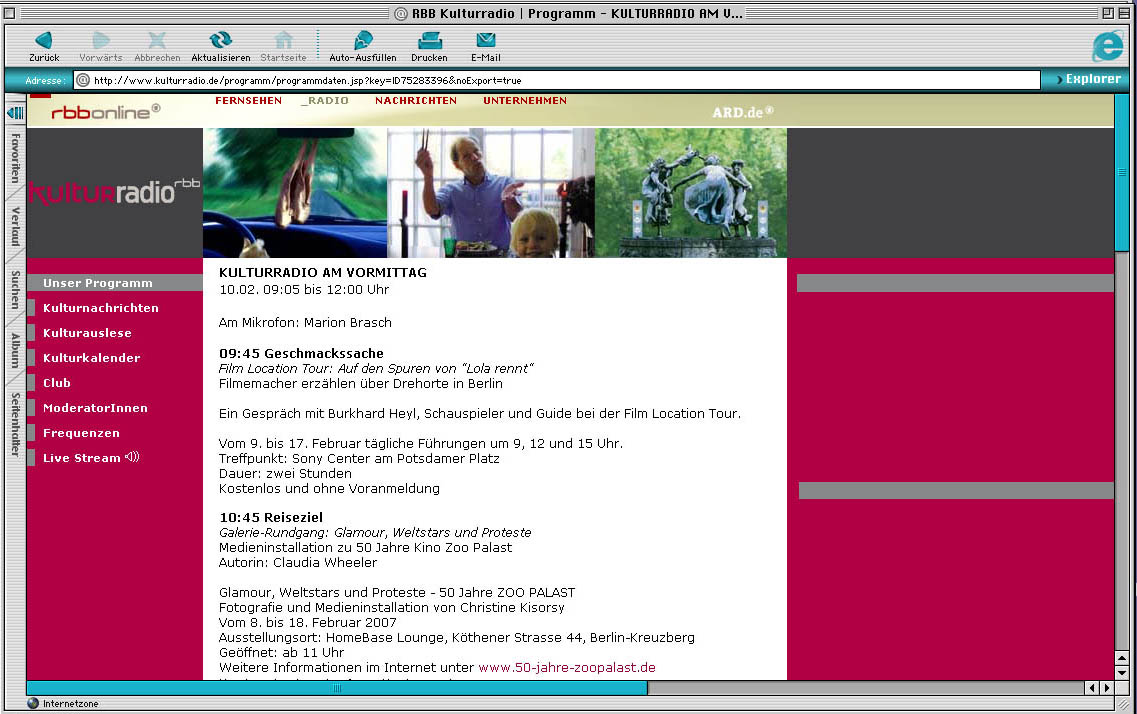1137x714 pixels.
Task: Open Club in sidebar
Action: (57, 383)
